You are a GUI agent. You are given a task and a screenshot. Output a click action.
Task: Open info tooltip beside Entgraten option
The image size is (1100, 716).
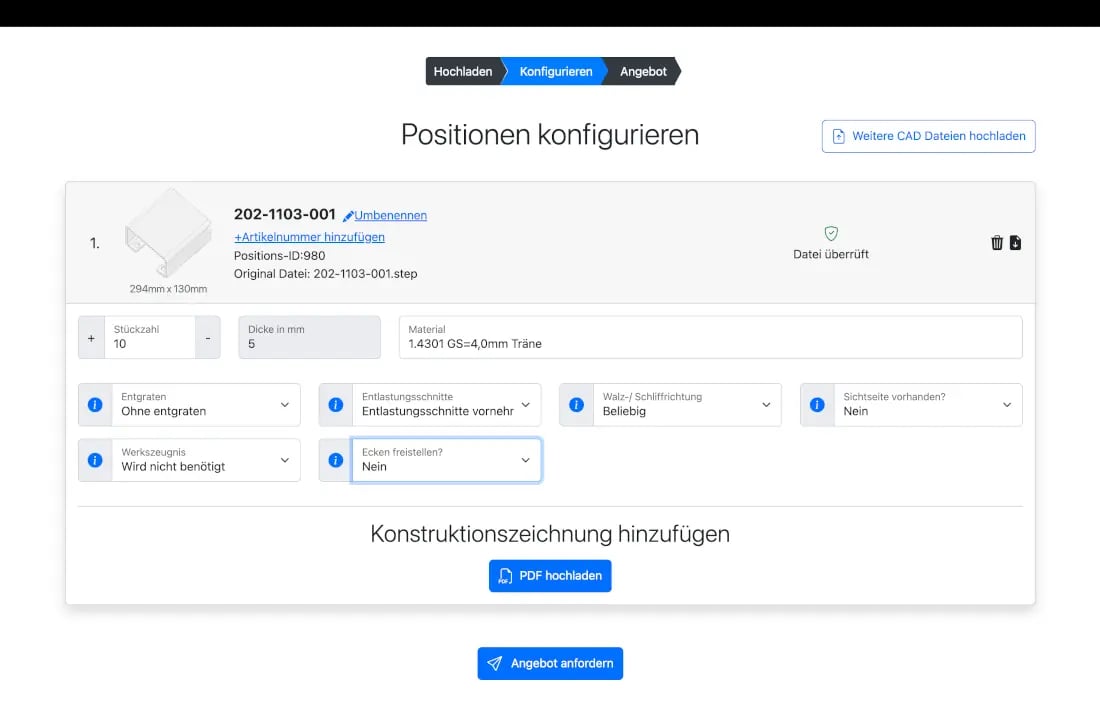pos(94,404)
